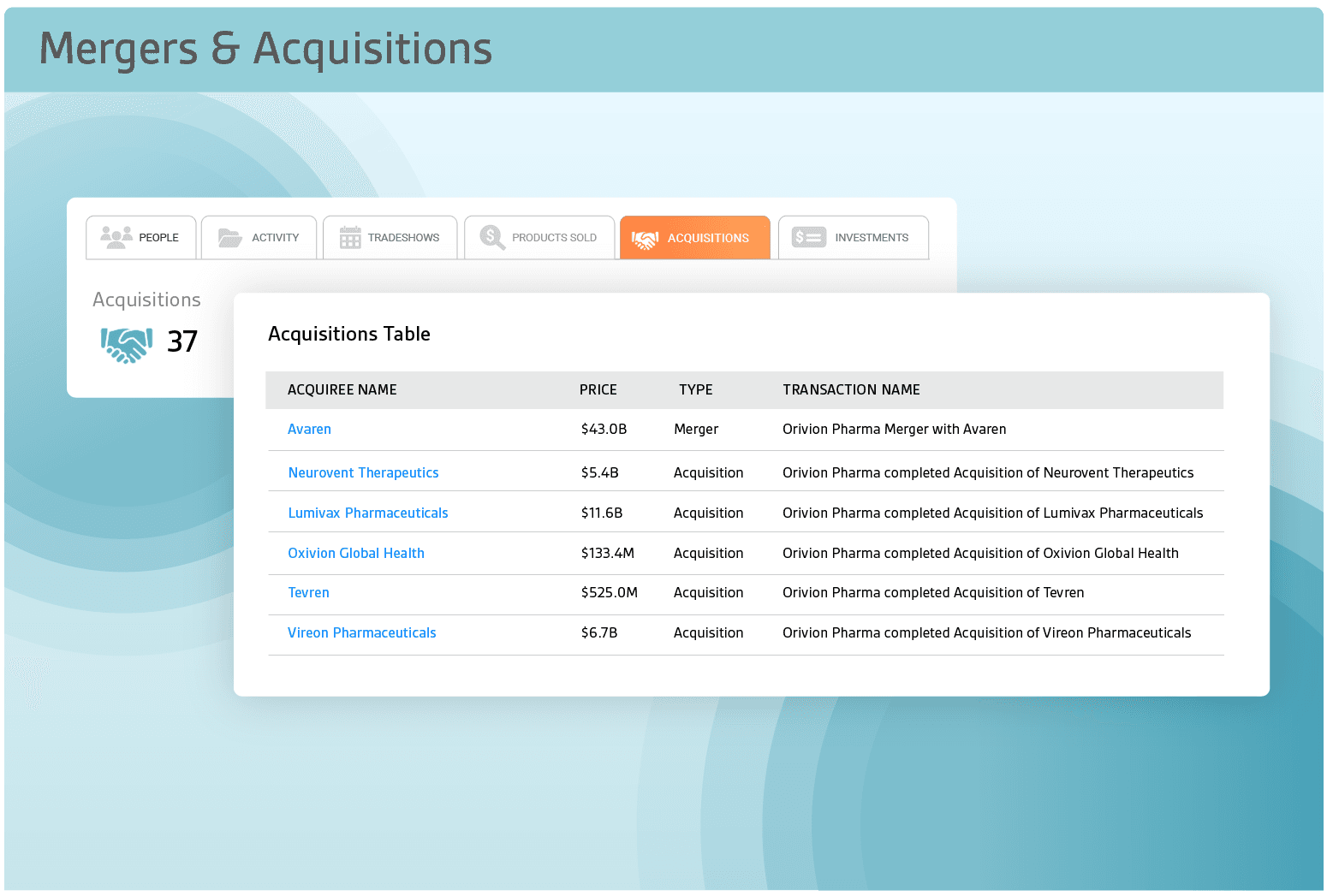Click Acquisition type in Lumivax row
The image size is (1327, 896).
709,513
